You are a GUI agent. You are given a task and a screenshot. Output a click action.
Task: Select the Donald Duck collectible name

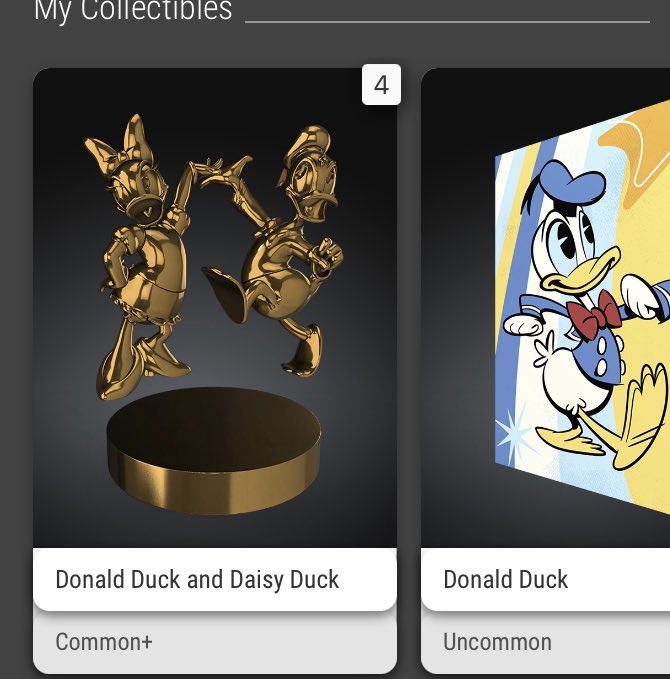click(505, 579)
